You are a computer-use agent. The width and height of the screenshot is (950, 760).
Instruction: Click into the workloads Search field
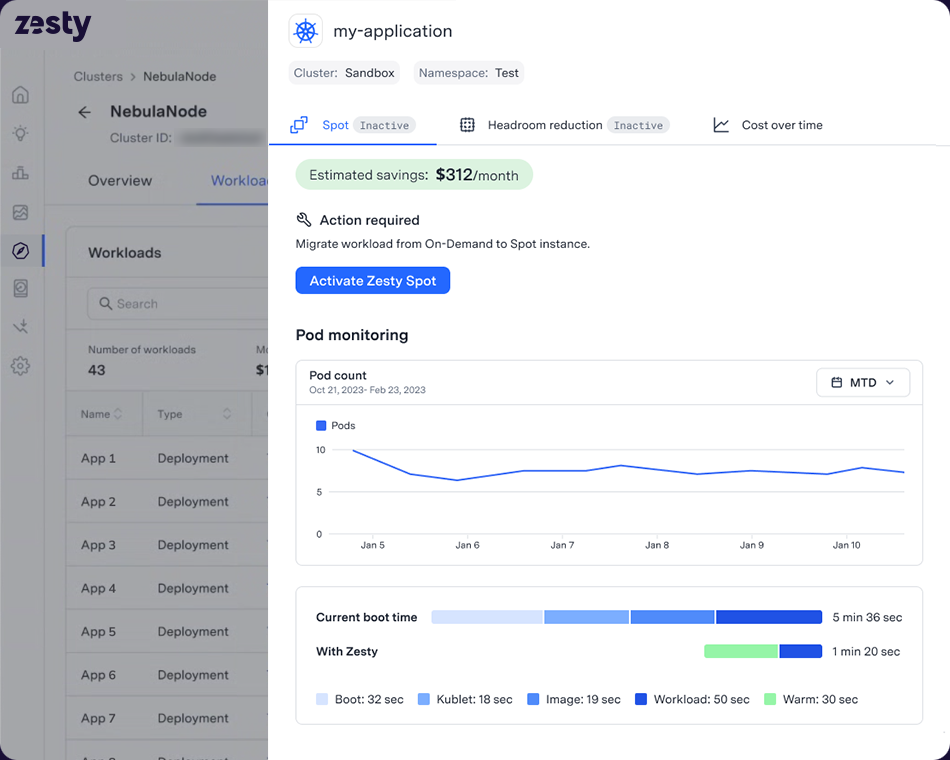pos(178,304)
